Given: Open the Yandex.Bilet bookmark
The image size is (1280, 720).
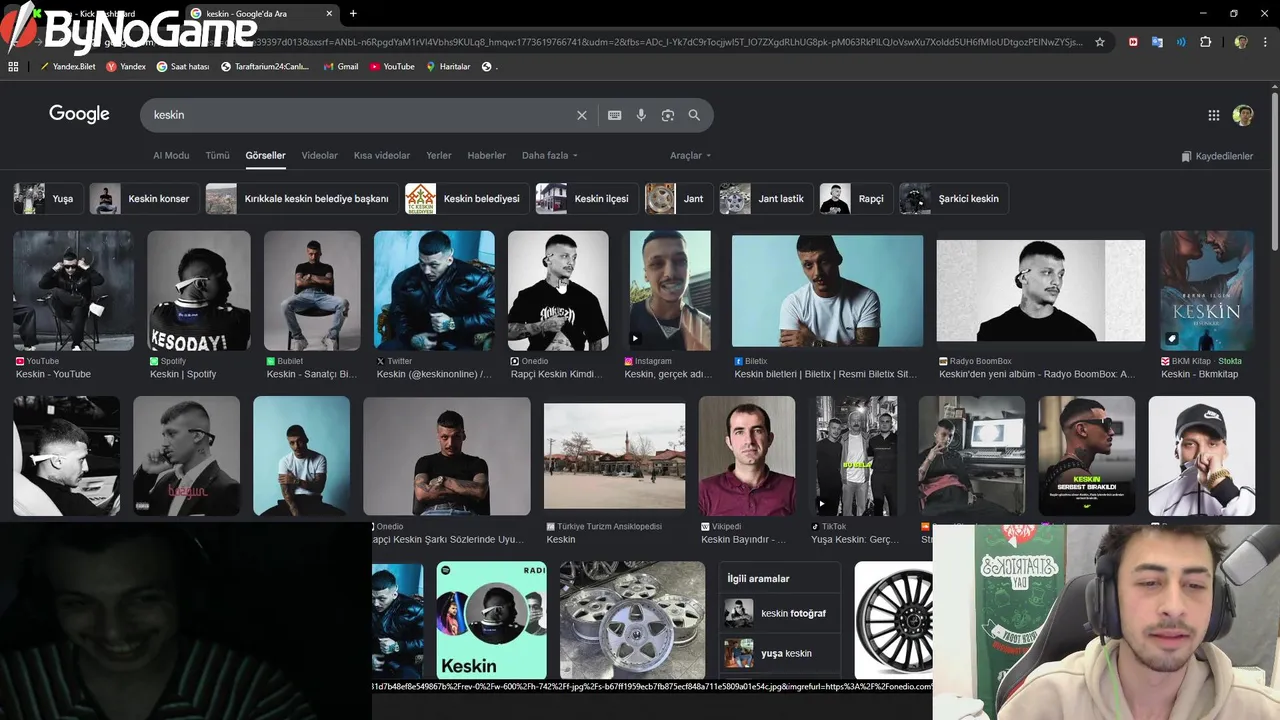Looking at the screenshot, I should 67,66.
